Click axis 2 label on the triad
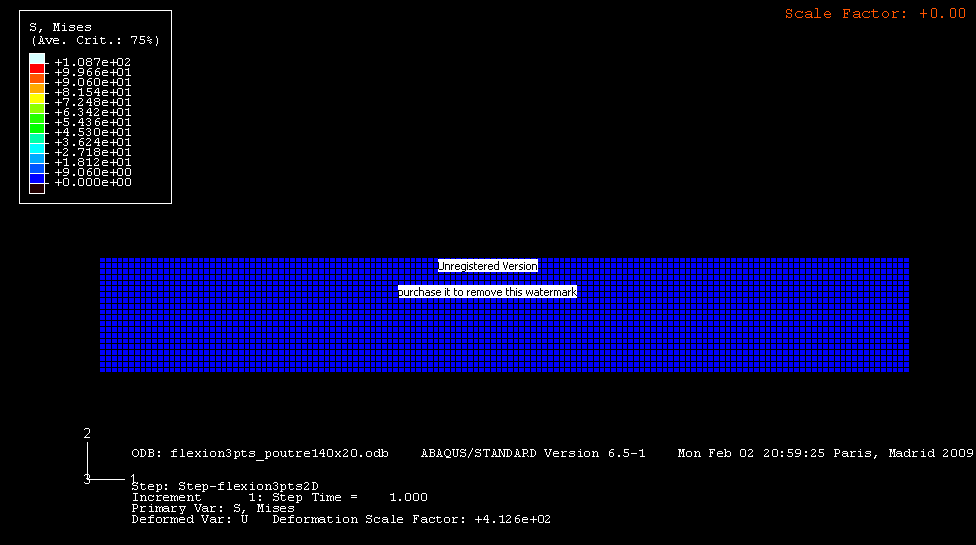Screen dimensions: 976x545 (87, 433)
